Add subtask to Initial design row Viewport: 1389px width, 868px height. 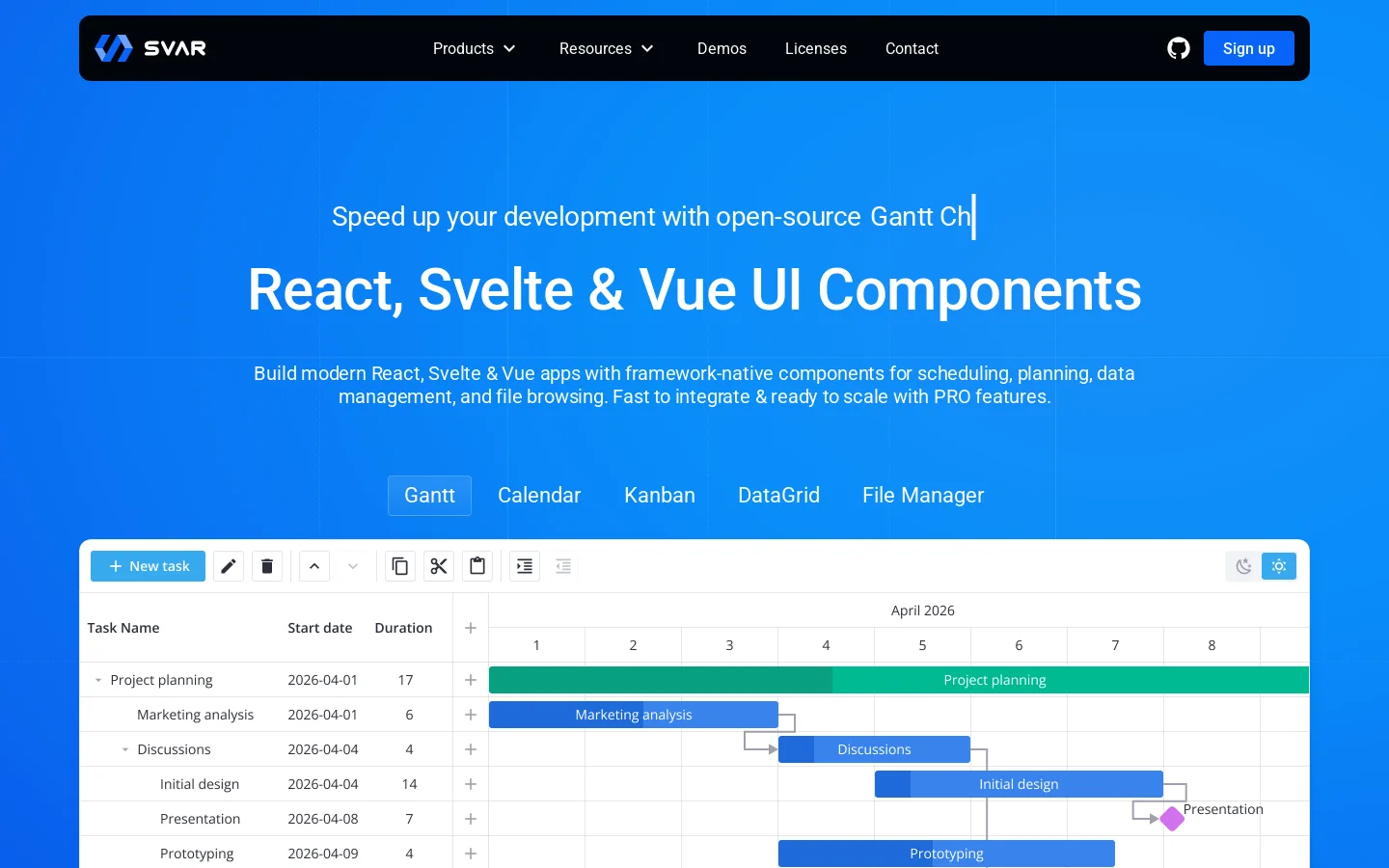pyautogui.click(x=471, y=784)
